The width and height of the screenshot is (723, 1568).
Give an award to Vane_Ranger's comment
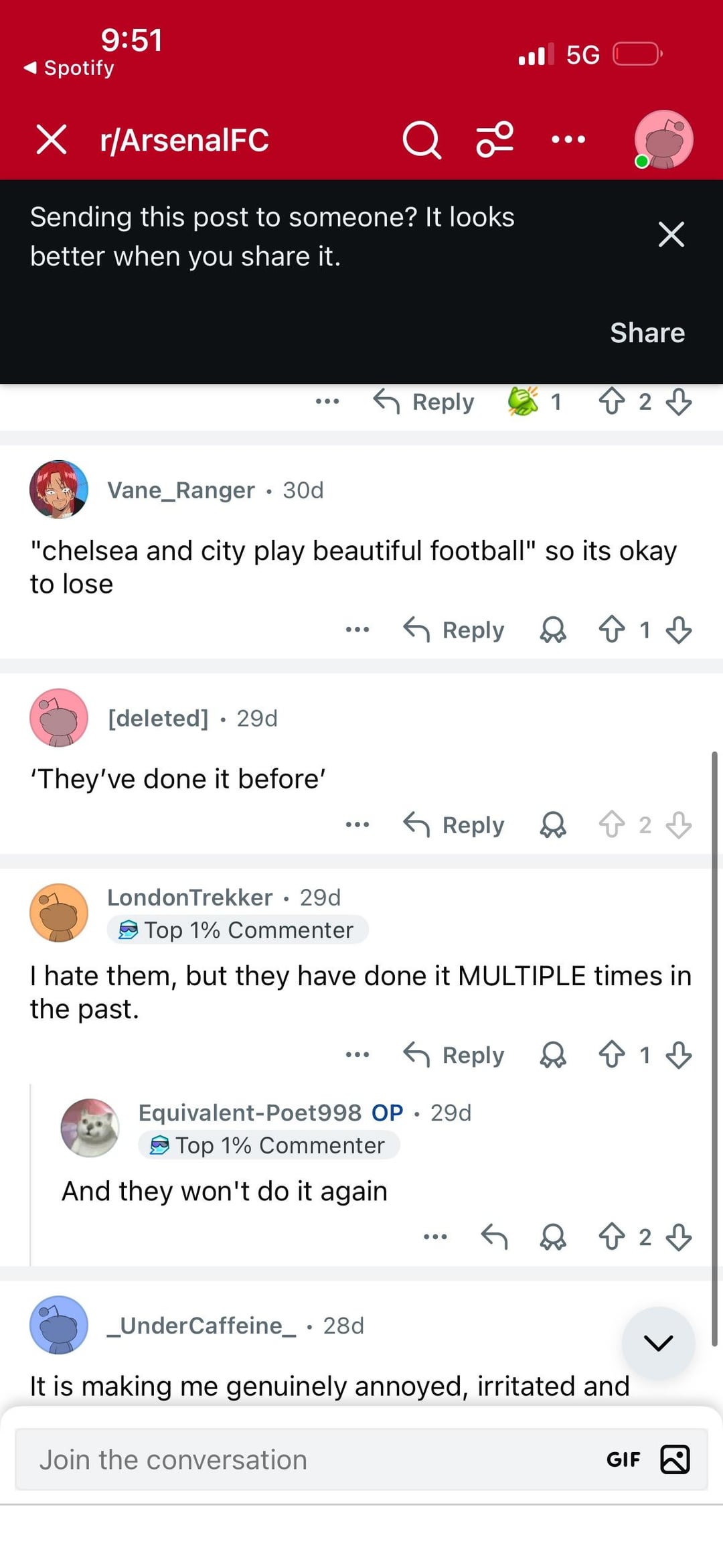pos(553,630)
